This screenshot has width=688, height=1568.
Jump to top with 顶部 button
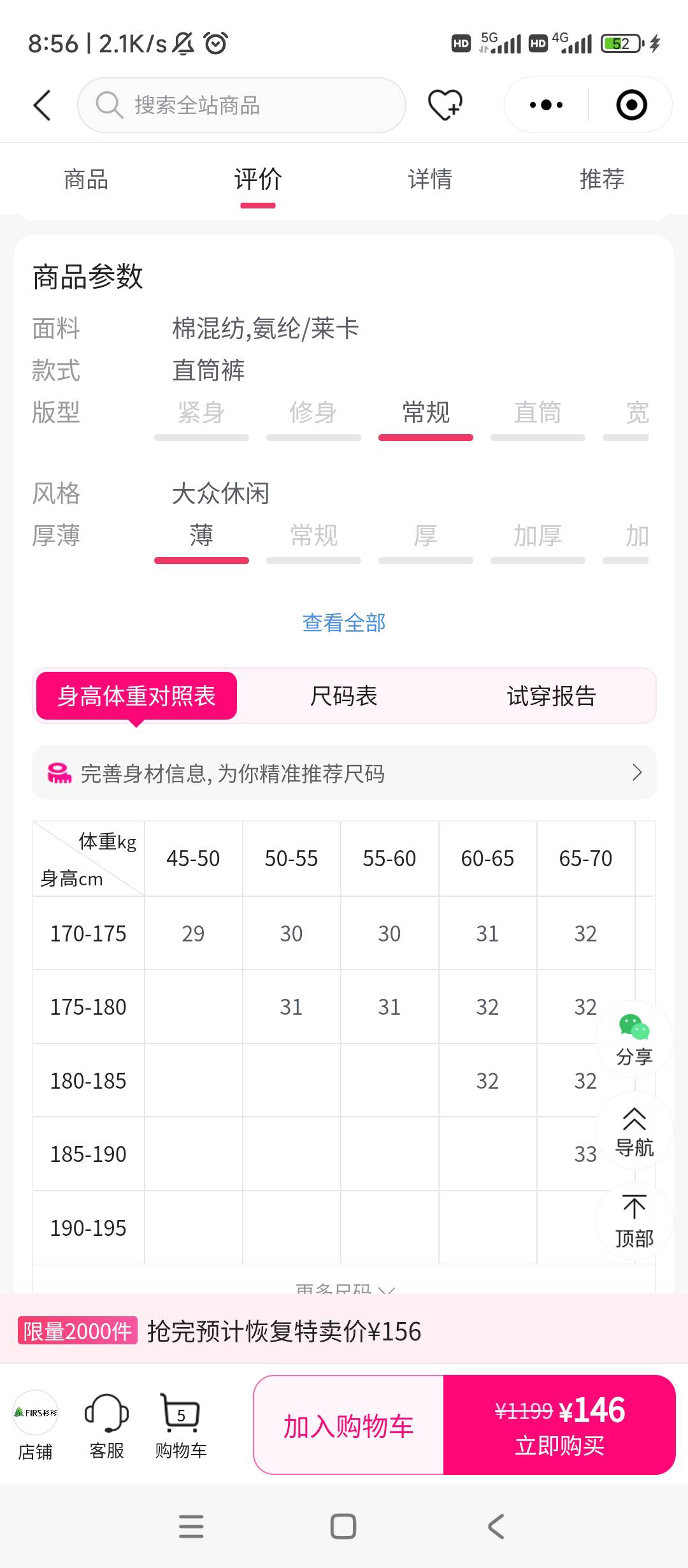pyautogui.click(x=634, y=1221)
